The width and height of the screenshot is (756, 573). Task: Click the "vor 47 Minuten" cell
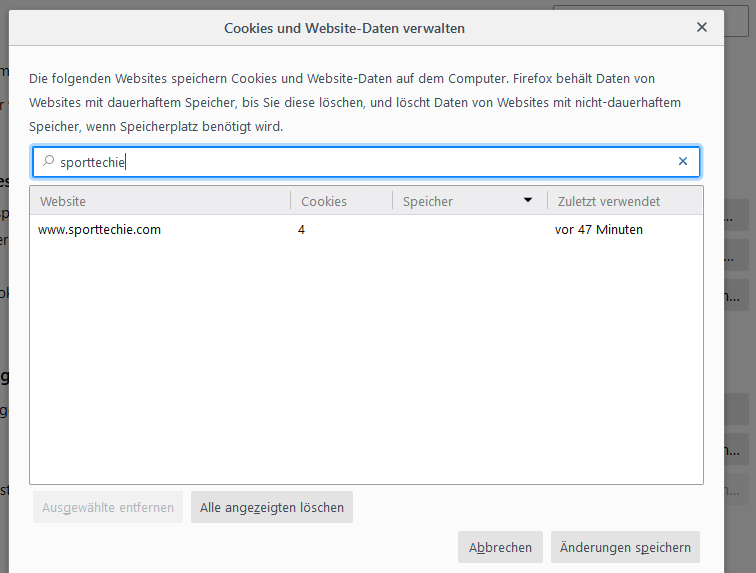(599, 229)
